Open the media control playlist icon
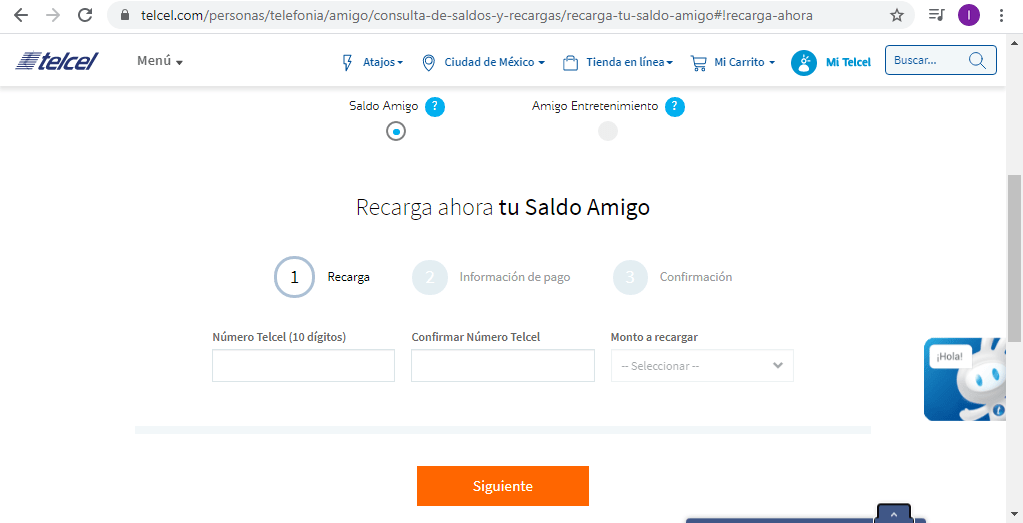The width and height of the screenshot is (1023, 523). click(936, 15)
